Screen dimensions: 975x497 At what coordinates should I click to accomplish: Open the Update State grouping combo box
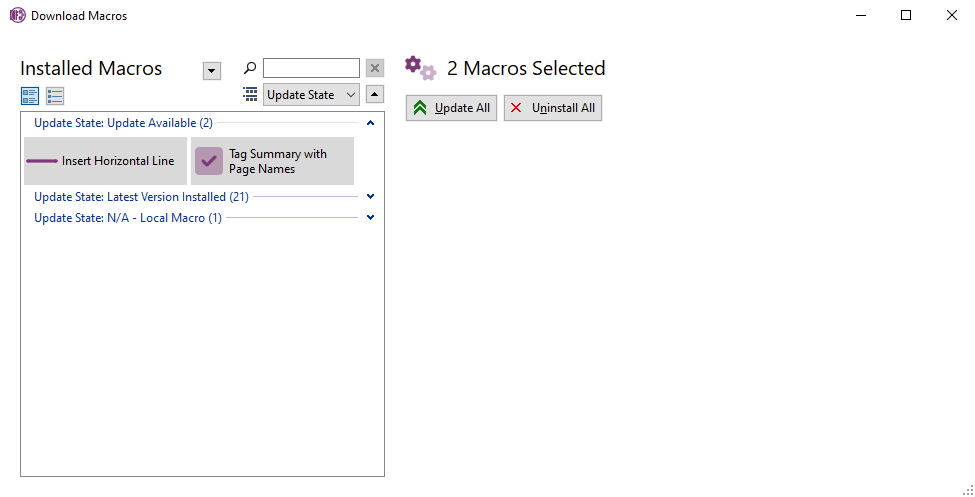pos(311,95)
